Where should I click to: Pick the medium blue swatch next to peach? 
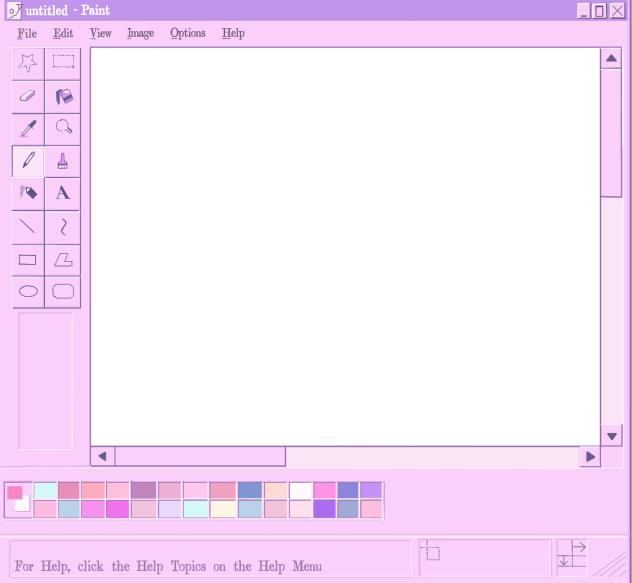pyautogui.click(x=250, y=491)
